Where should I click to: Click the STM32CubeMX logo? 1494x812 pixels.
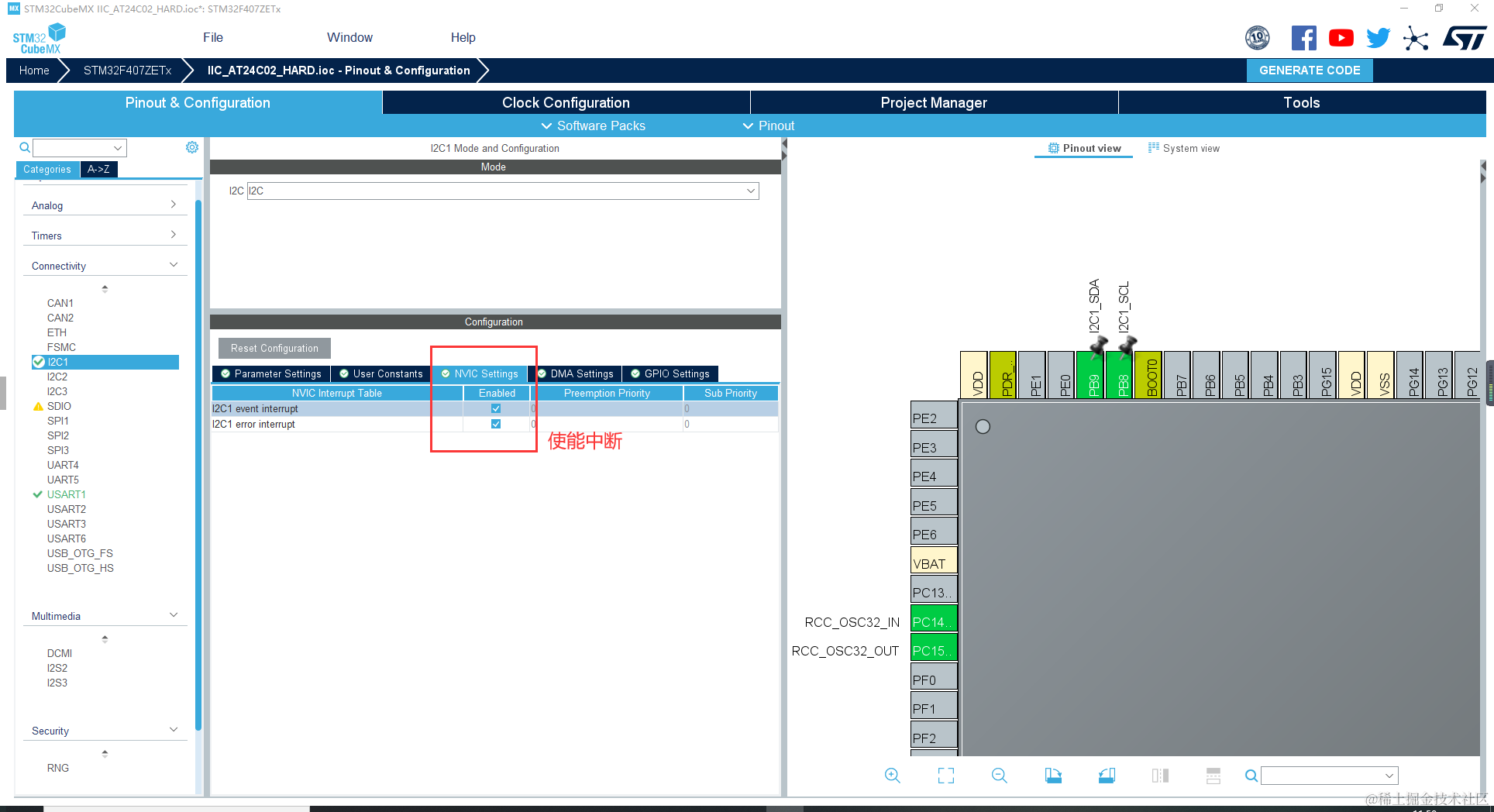[40, 38]
